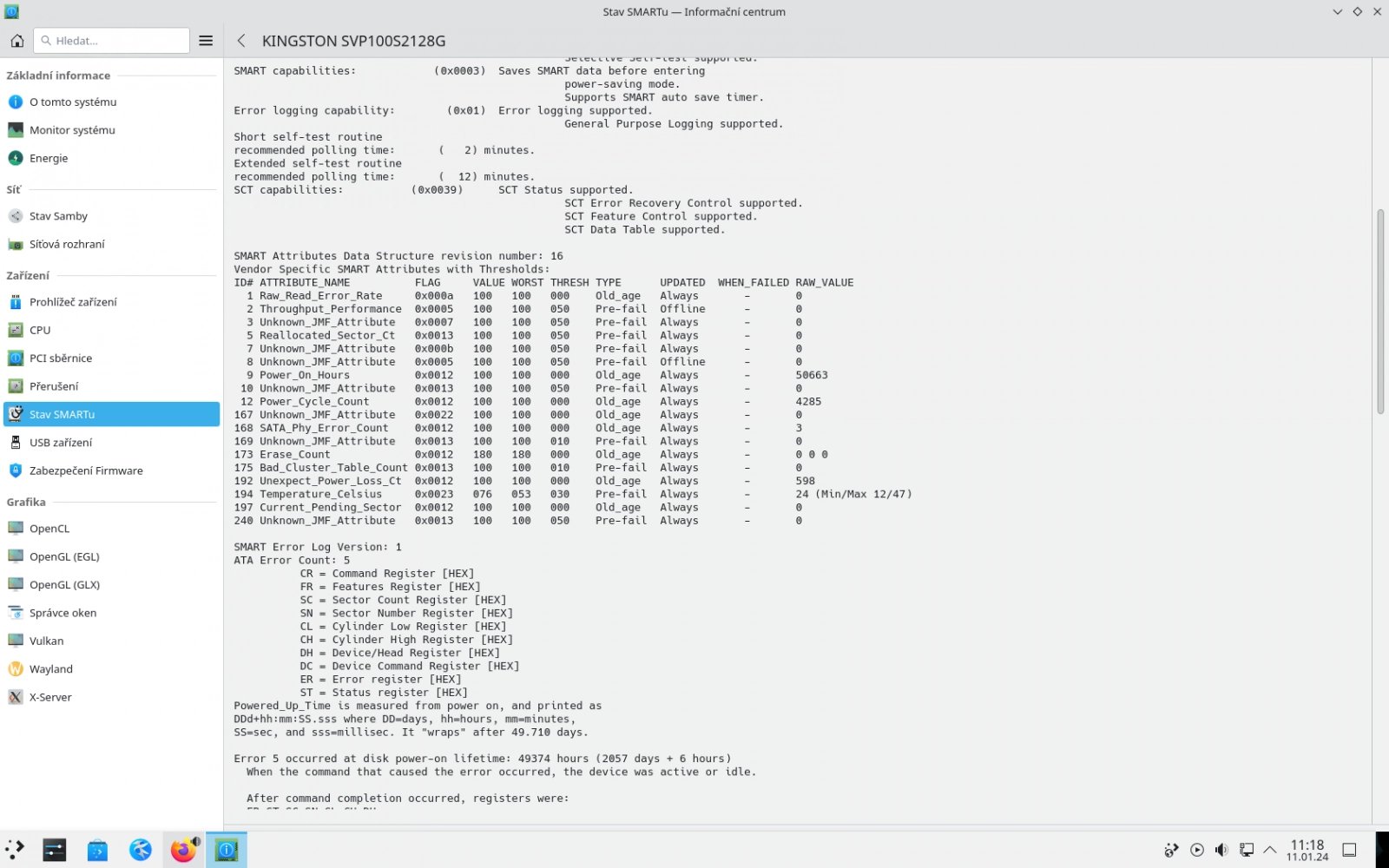Open Prohlížeč zařízení device viewer

(111, 302)
